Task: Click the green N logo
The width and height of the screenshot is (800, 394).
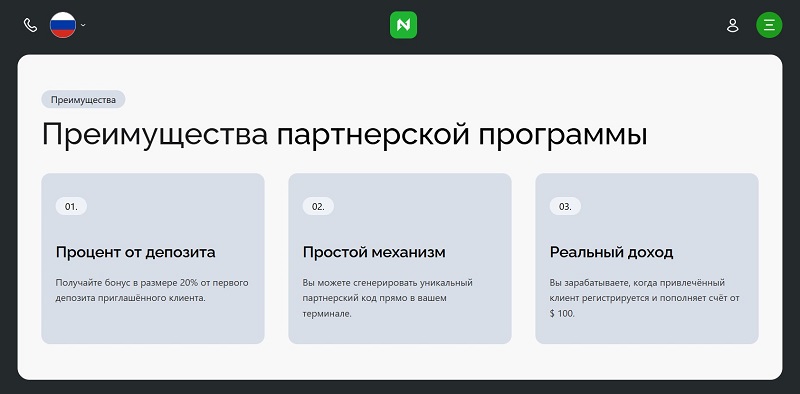Action: tap(403, 25)
